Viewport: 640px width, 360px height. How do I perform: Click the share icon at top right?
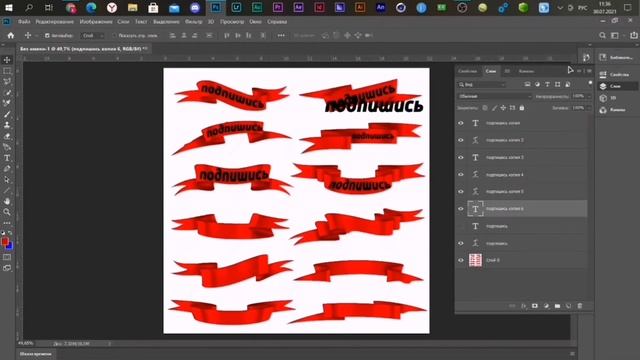pos(633,36)
